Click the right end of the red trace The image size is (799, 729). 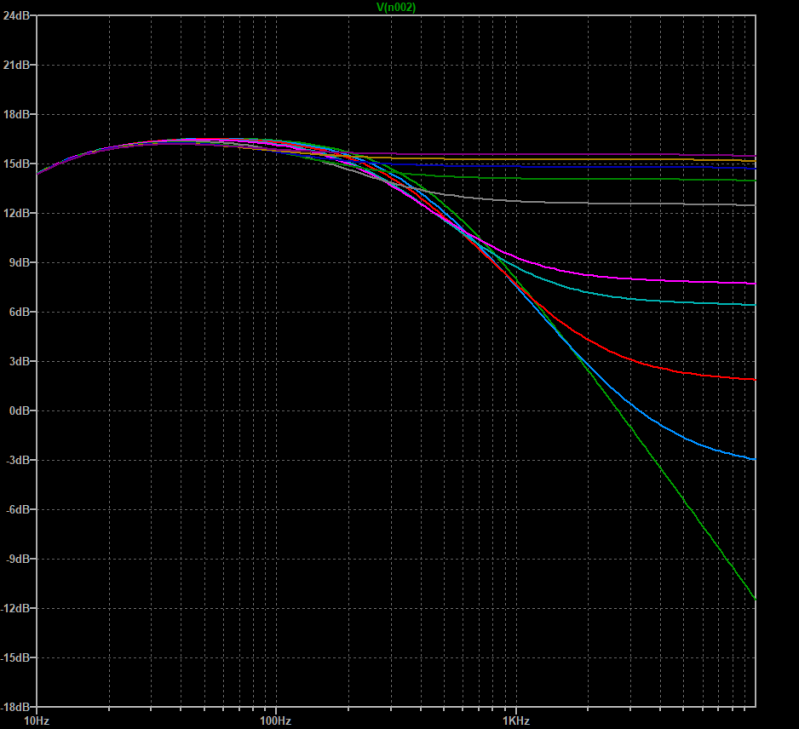pos(754,379)
